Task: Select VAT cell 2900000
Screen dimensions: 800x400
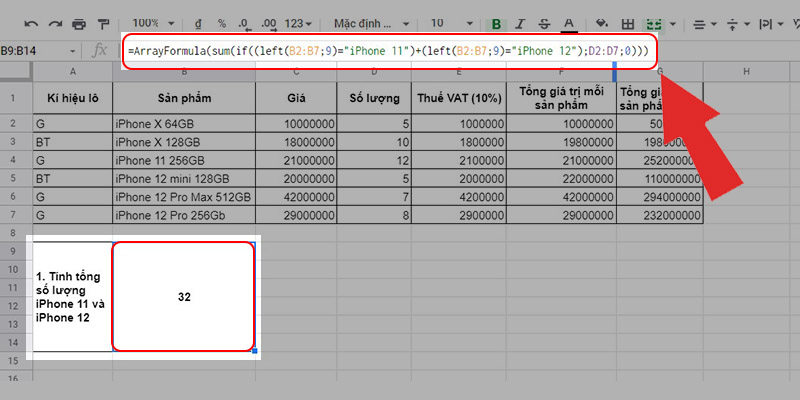Action: (x=459, y=215)
